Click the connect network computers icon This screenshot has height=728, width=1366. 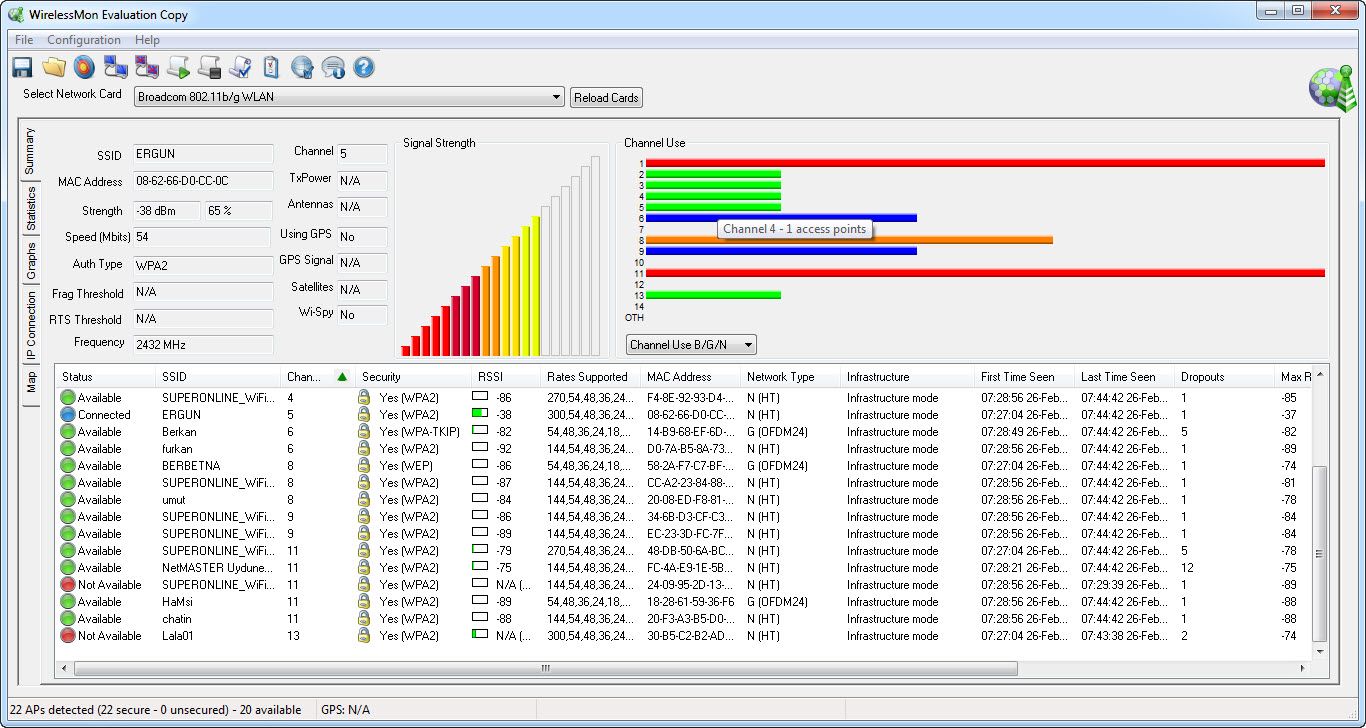pos(116,67)
